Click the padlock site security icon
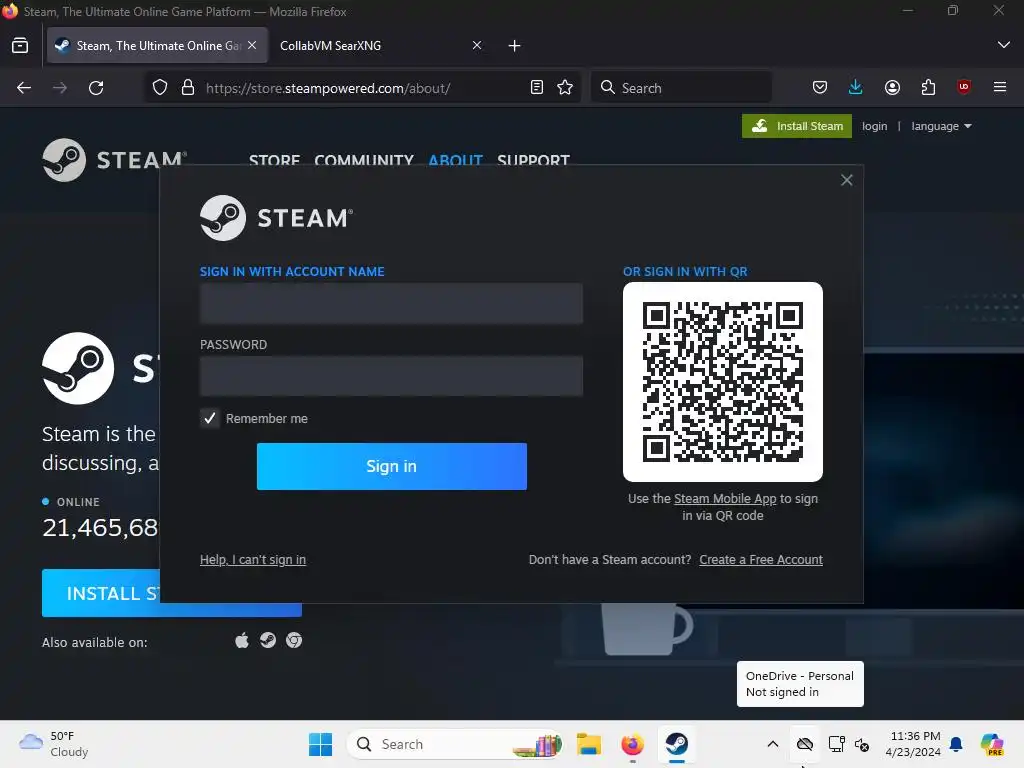The image size is (1024, 768). [188, 88]
